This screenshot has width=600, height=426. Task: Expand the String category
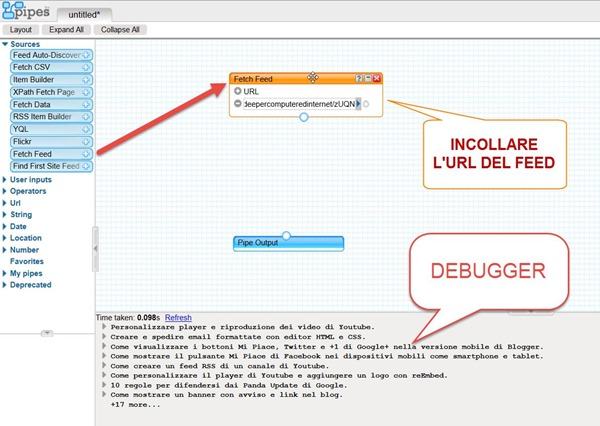coord(4,214)
